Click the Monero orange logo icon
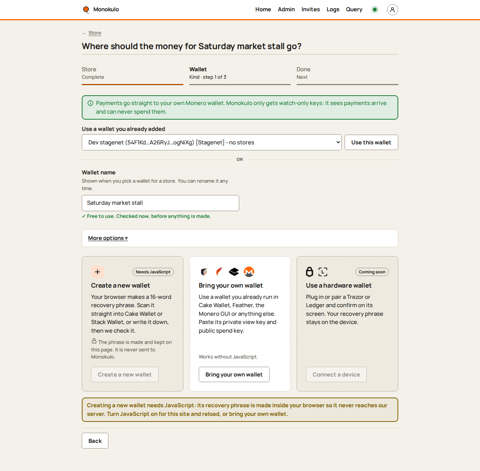 [x=249, y=272]
